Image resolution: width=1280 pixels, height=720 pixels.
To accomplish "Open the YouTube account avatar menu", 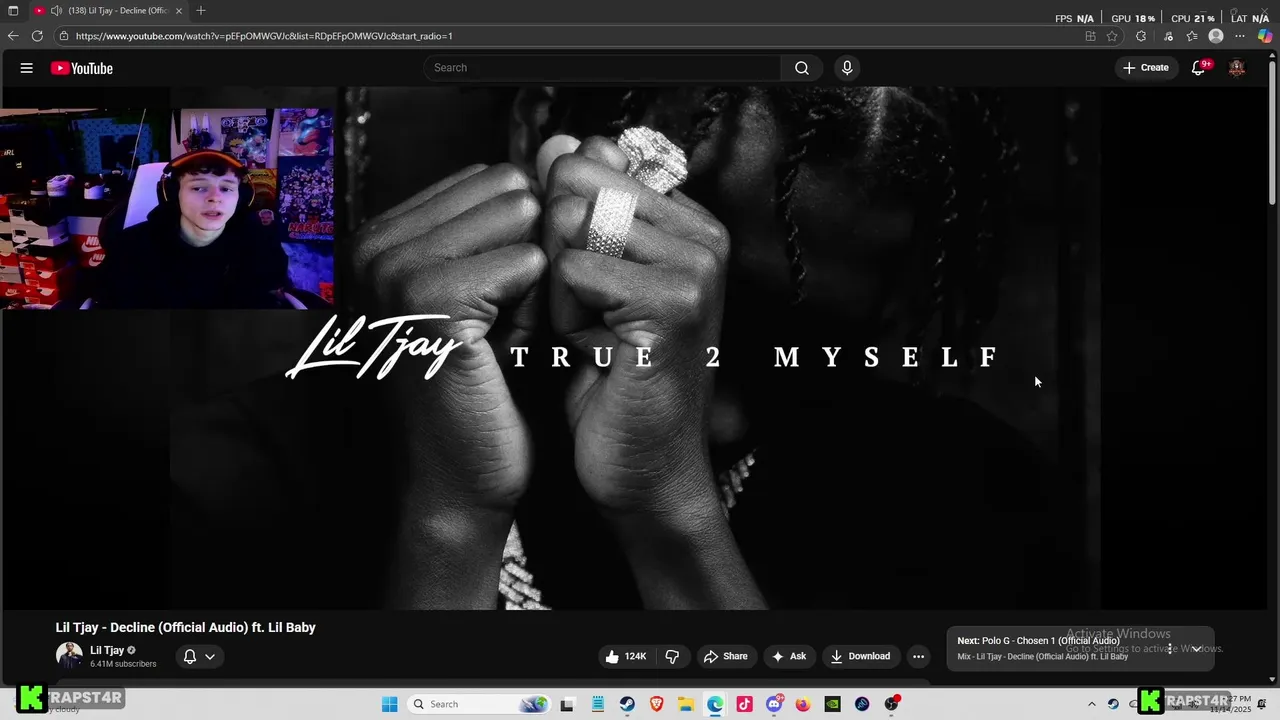I will click(x=1237, y=68).
